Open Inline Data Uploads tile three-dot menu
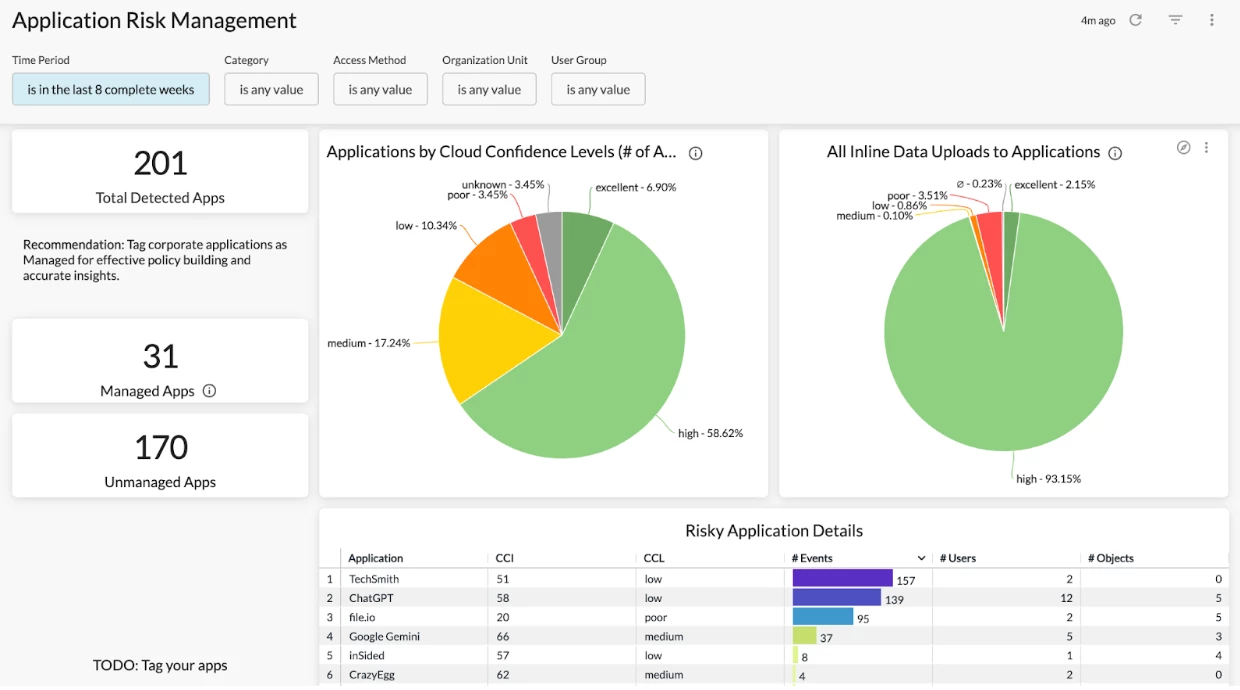 click(1206, 147)
